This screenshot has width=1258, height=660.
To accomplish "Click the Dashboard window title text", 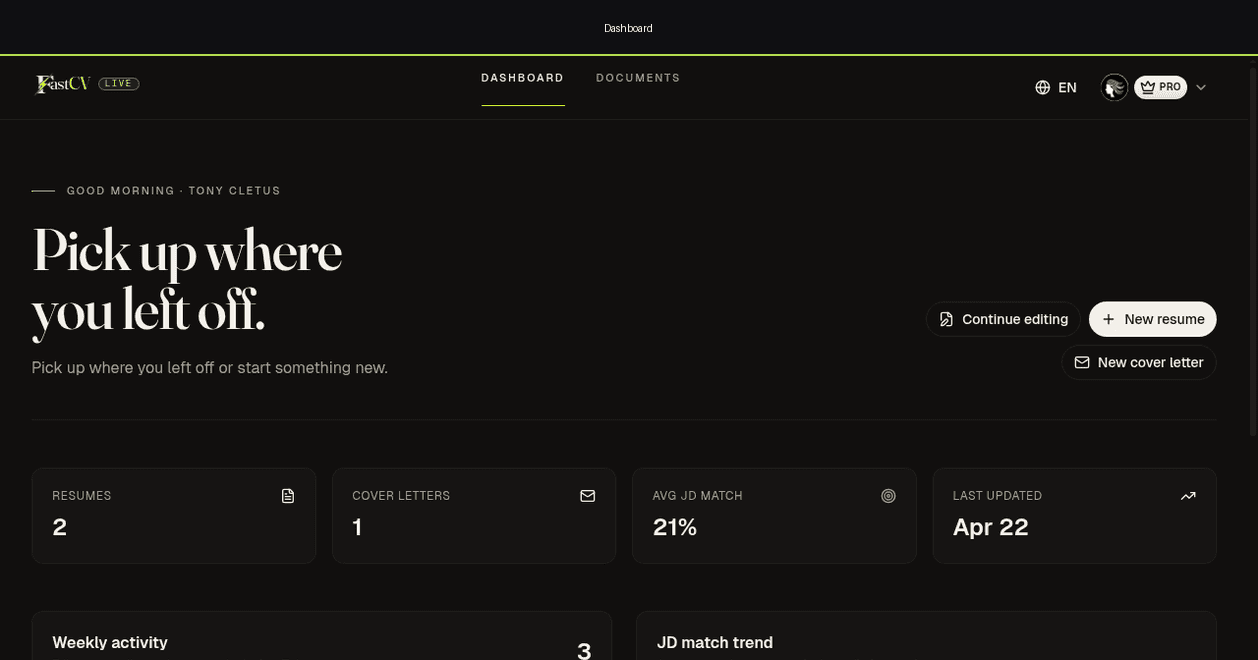I will point(628,28).
